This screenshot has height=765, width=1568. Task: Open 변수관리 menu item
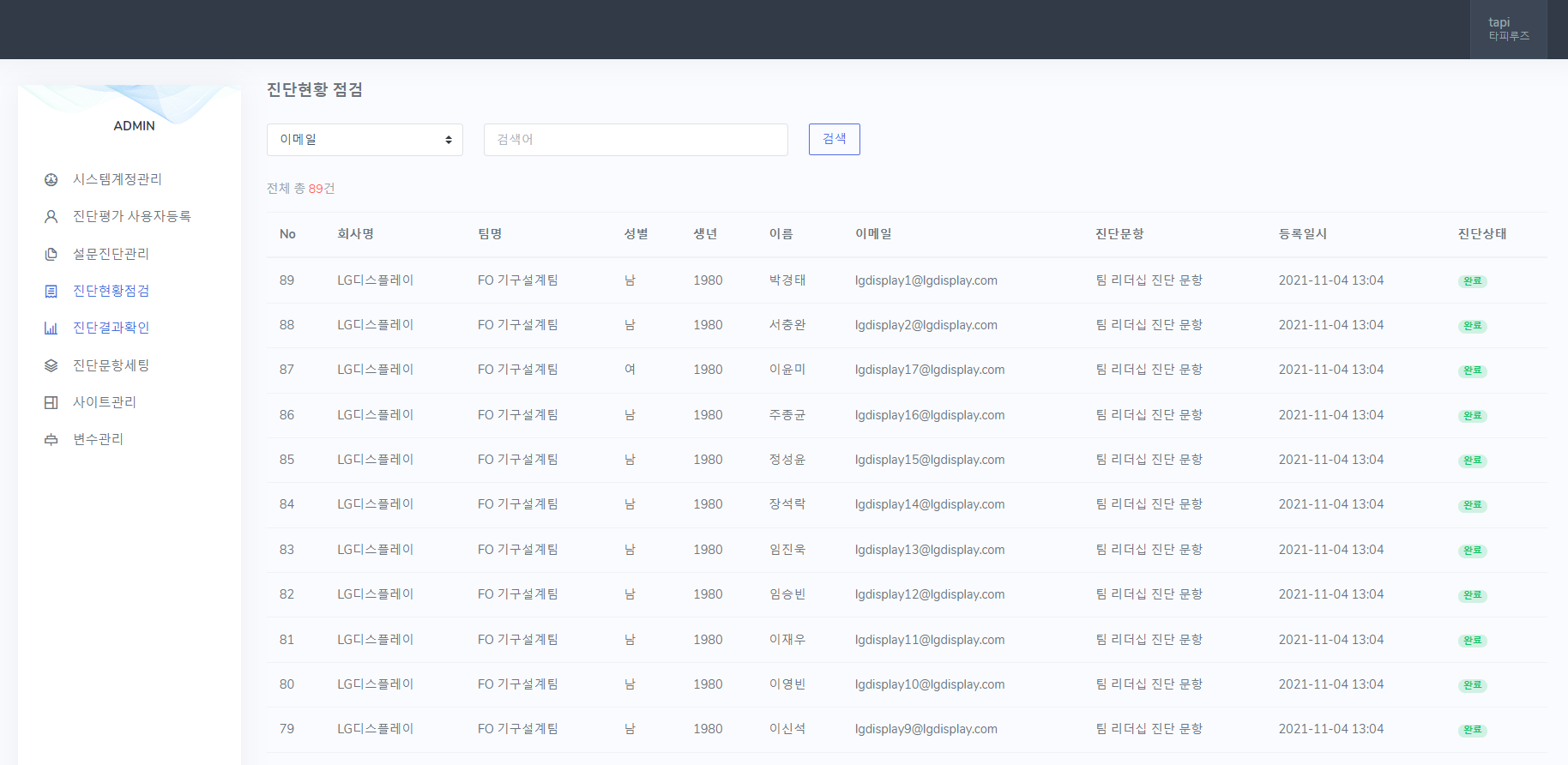click(x=98, y=439)
